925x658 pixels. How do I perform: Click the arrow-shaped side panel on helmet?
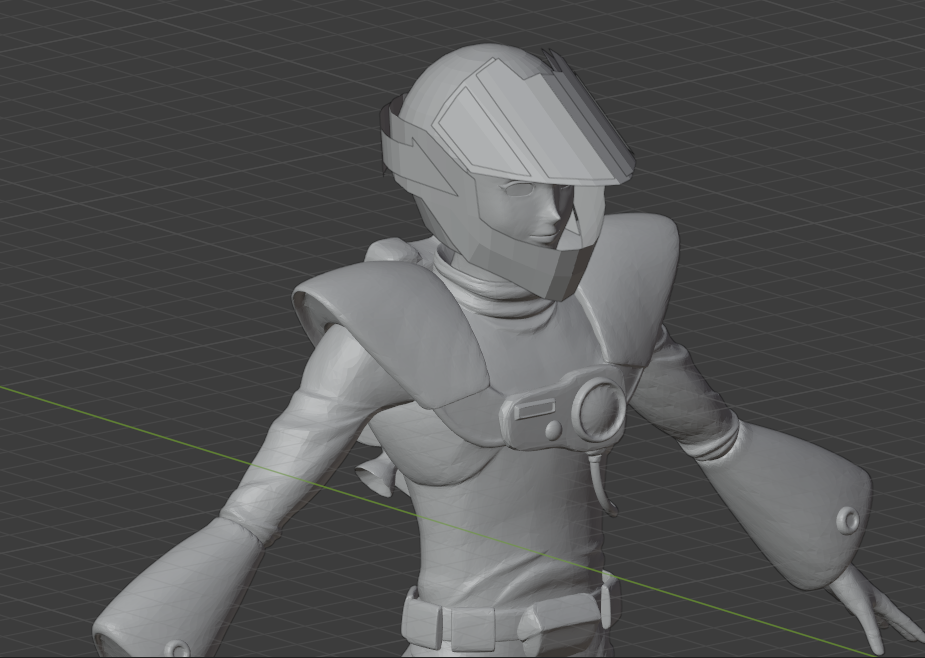[x=435, y=168]
